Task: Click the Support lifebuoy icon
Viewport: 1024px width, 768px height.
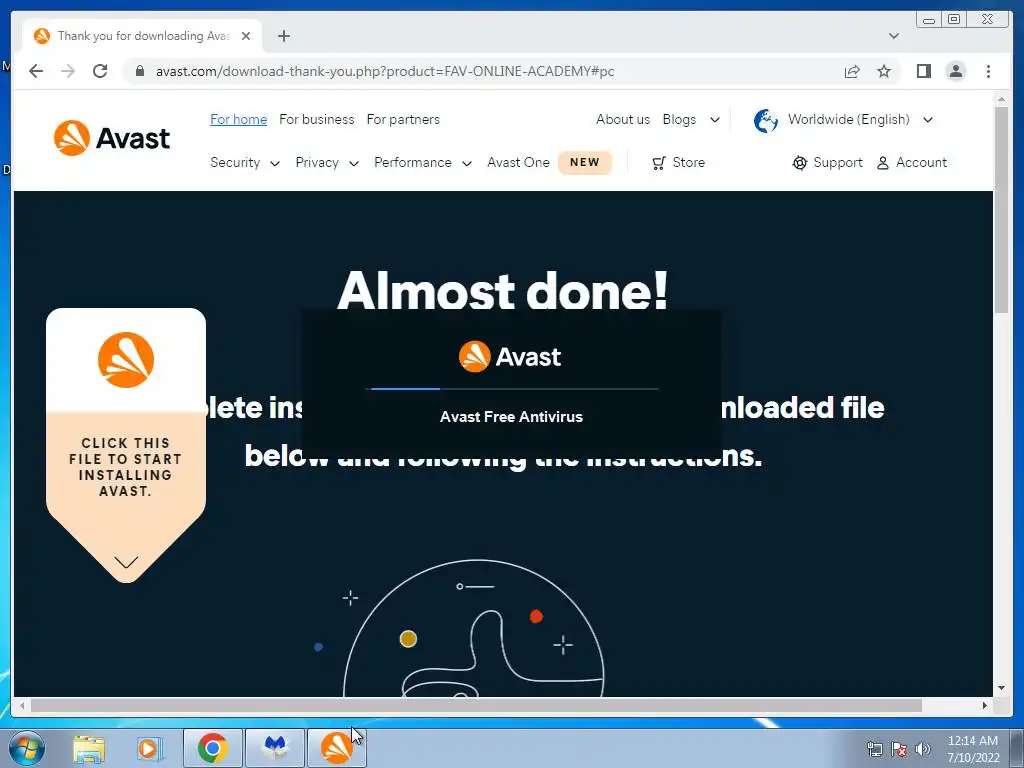Action: pyautogui.click(x=799, y=163)
